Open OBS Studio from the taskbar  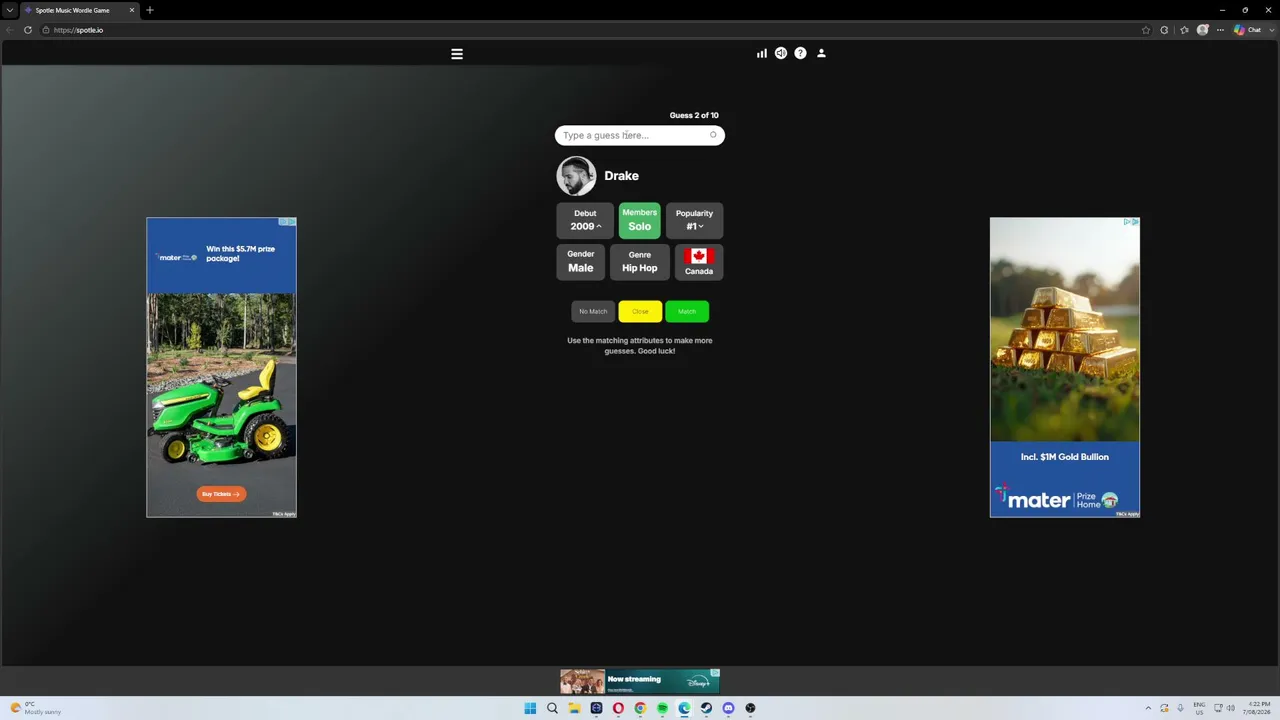[750, 708]
